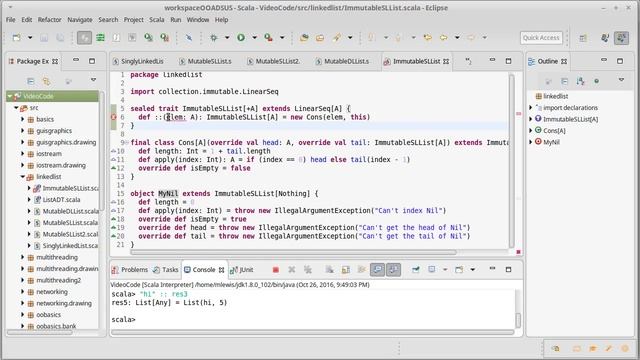Open MutableSLList.scala in Package Explorer
The width and height of the screenshot is (640, 360).
point(70,222)
